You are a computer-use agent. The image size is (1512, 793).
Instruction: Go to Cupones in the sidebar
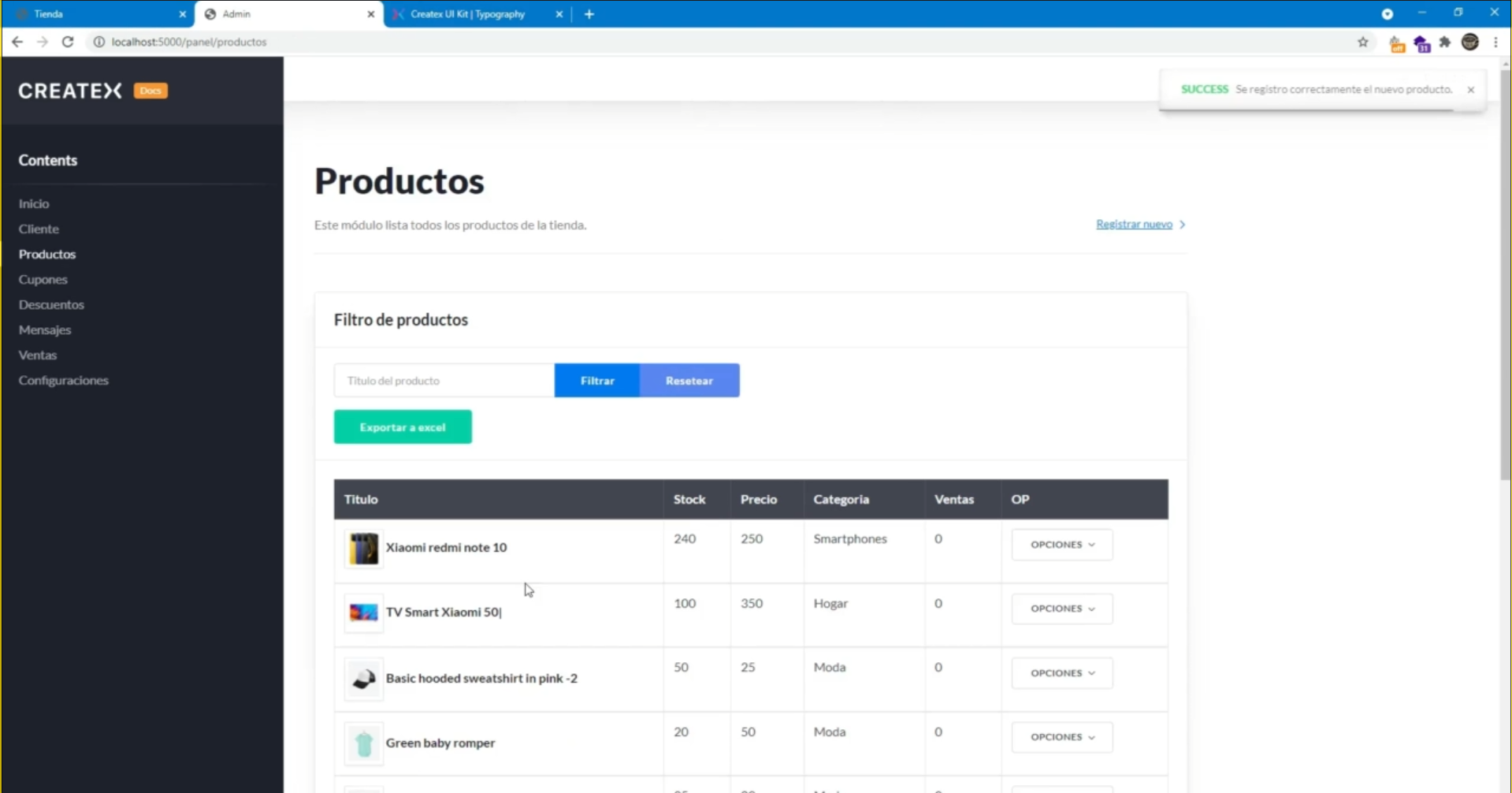[43, 279]
